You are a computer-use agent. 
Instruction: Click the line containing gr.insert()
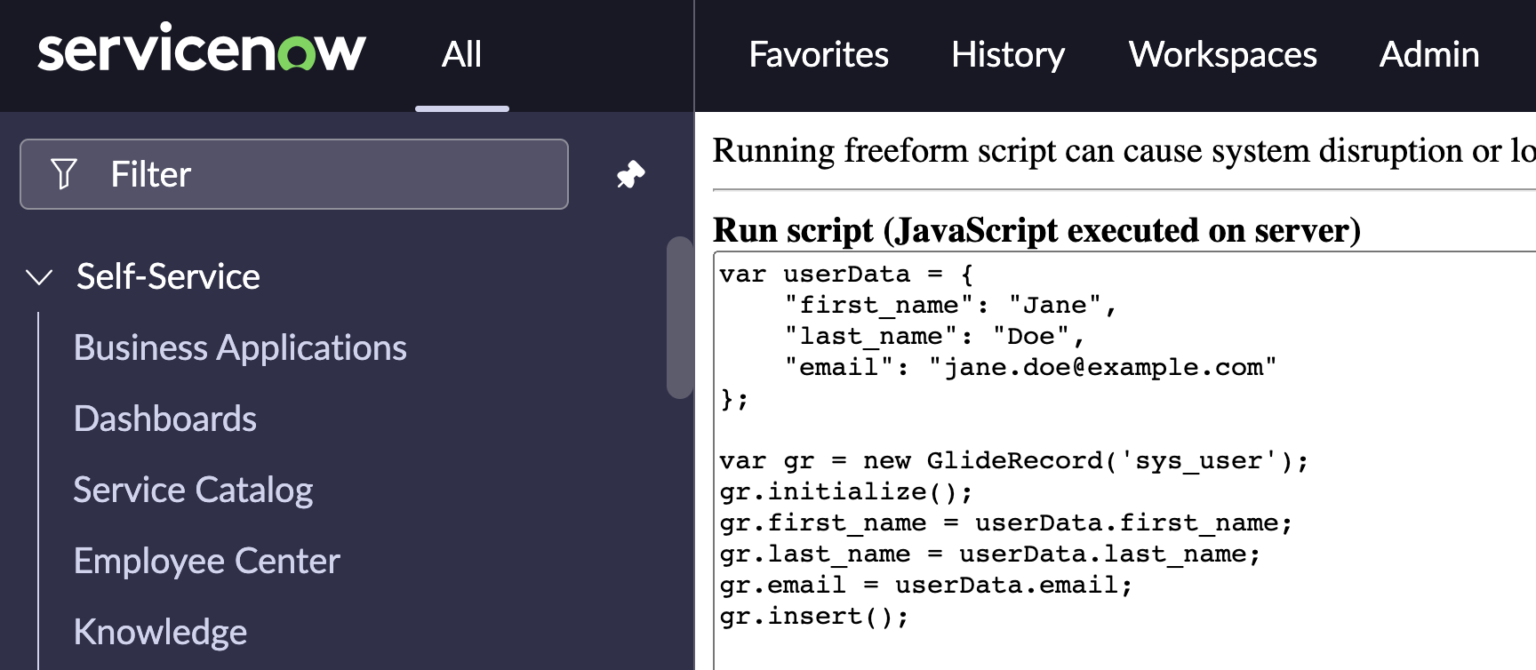[812, 616]
